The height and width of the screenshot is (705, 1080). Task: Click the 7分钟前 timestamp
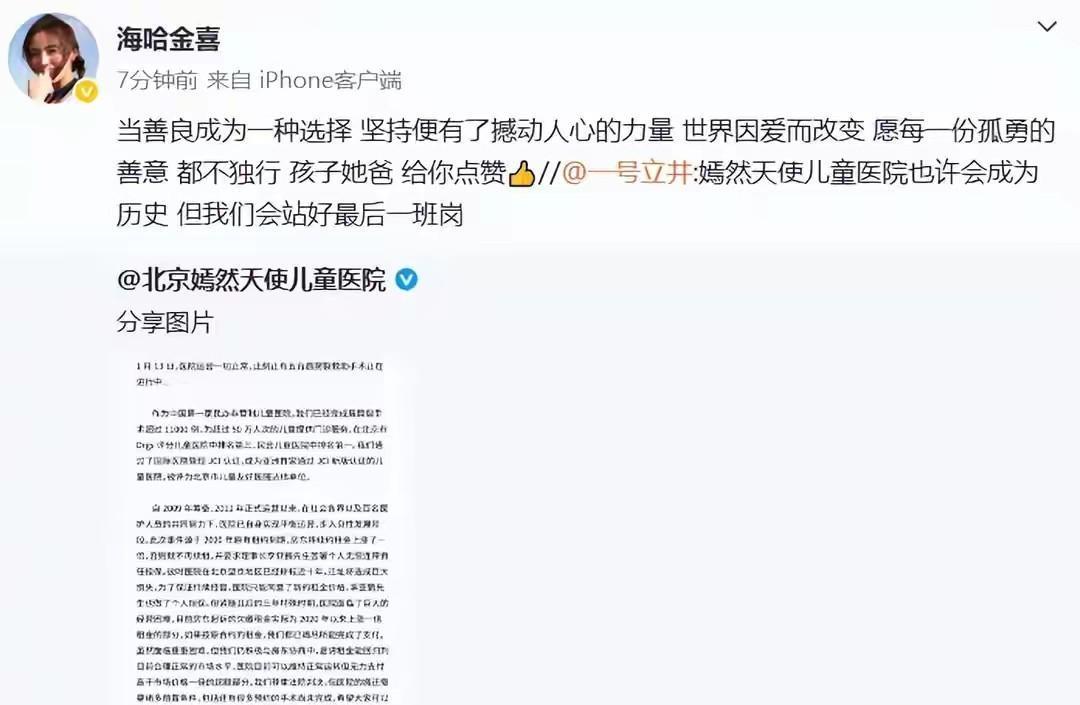pyautogui.click(x=157, y=80)
